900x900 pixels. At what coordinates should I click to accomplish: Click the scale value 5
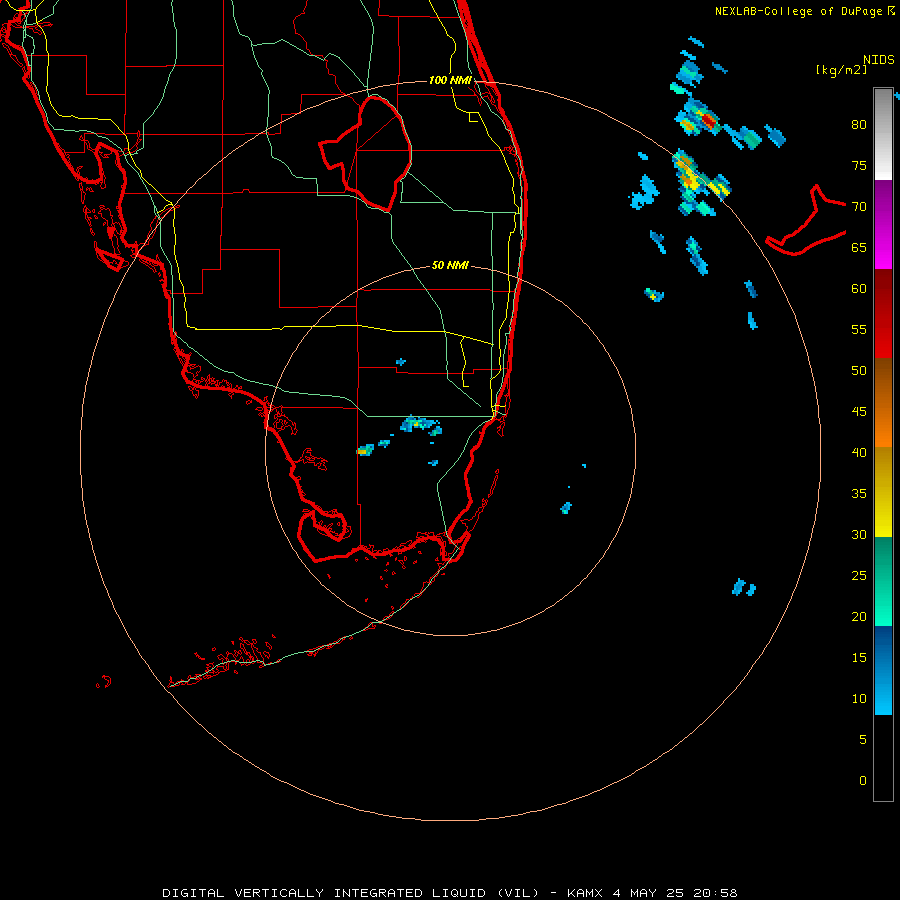click(x=863, y=739)
